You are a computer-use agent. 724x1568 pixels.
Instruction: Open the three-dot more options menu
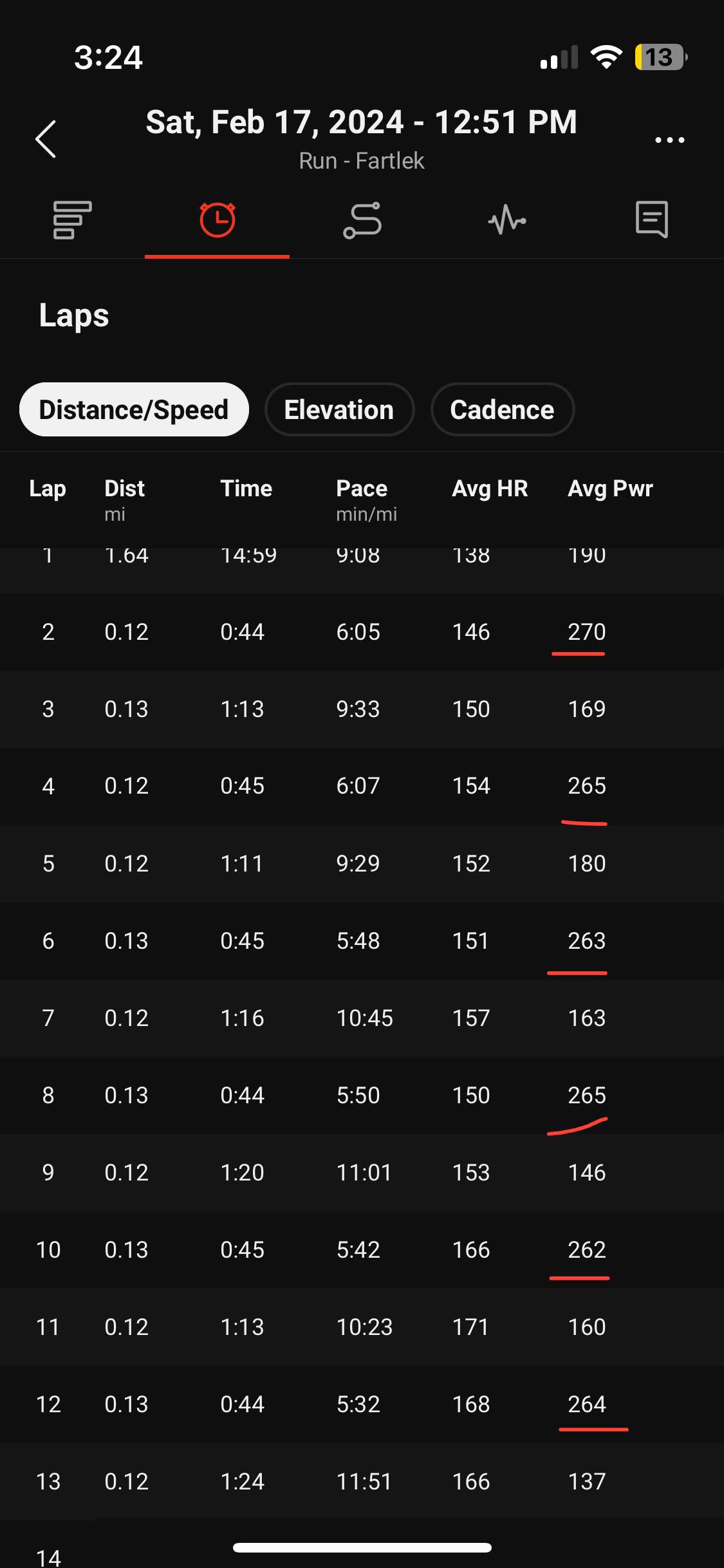click(x=669, y=139)
